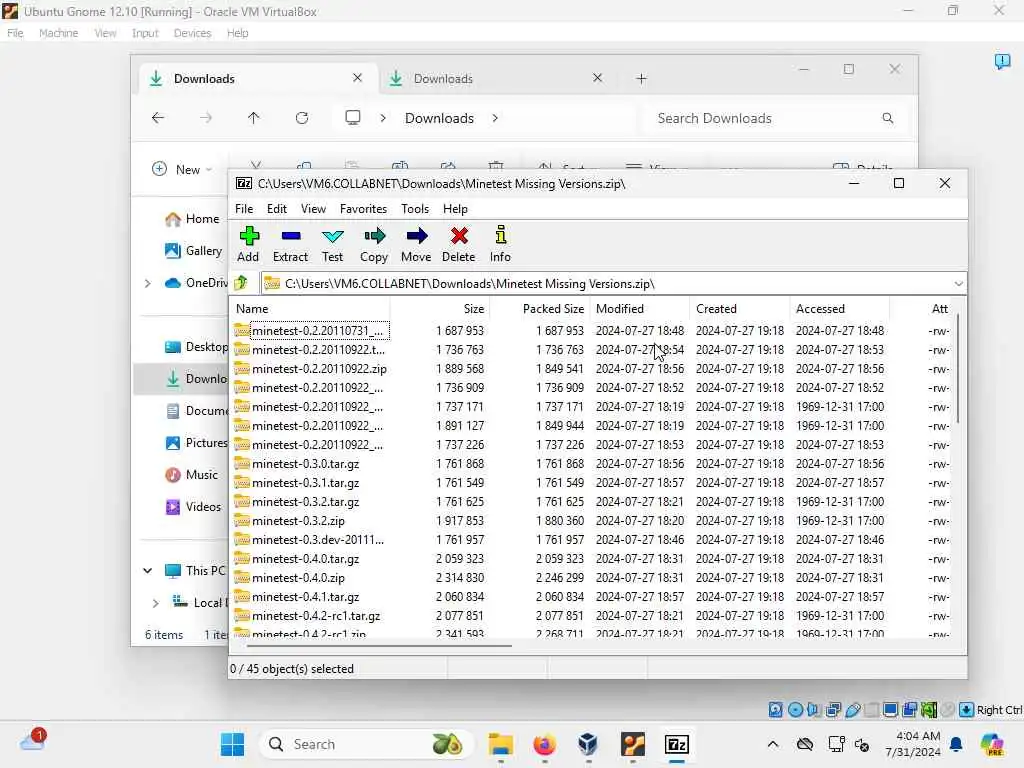Open the Tools menu in 7-Zip

click(415, 209)
